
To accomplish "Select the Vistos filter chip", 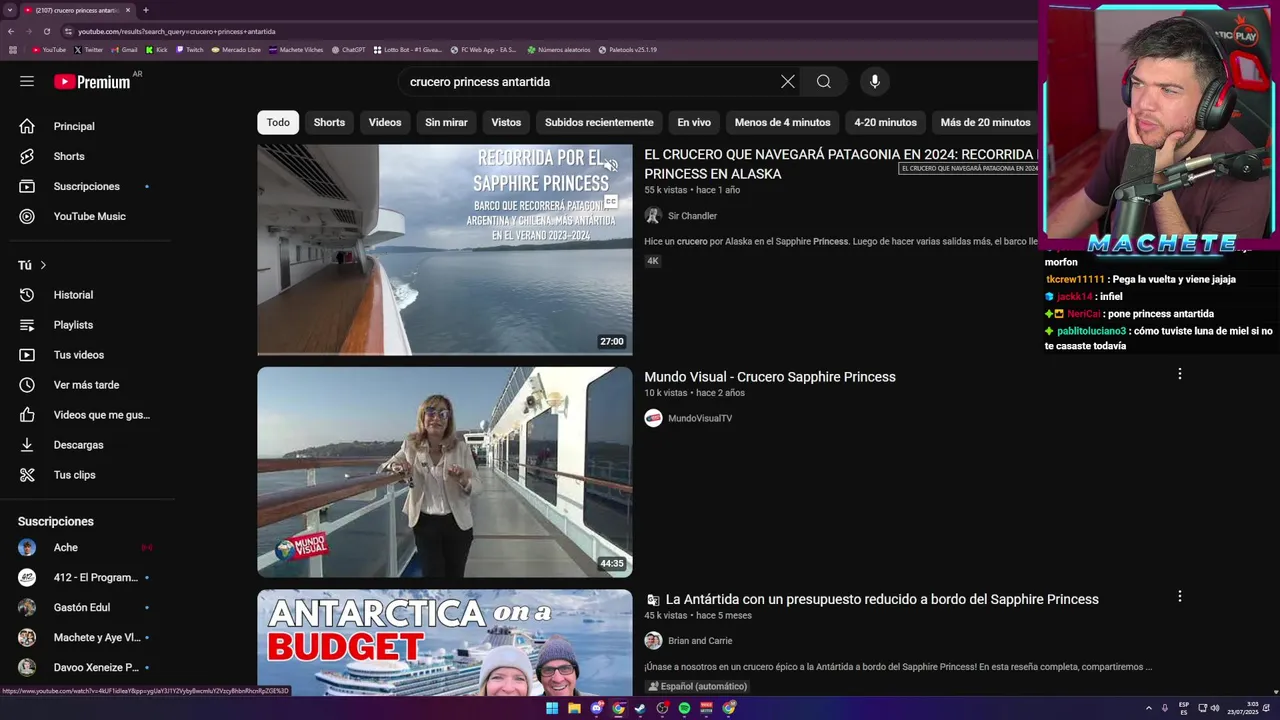I will point(506,122).
